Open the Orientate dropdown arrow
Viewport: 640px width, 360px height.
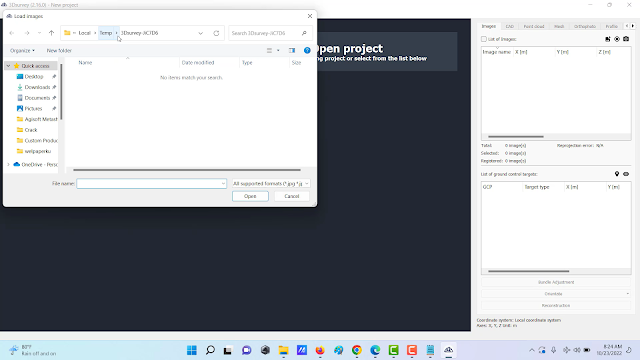tap(628, 294)
